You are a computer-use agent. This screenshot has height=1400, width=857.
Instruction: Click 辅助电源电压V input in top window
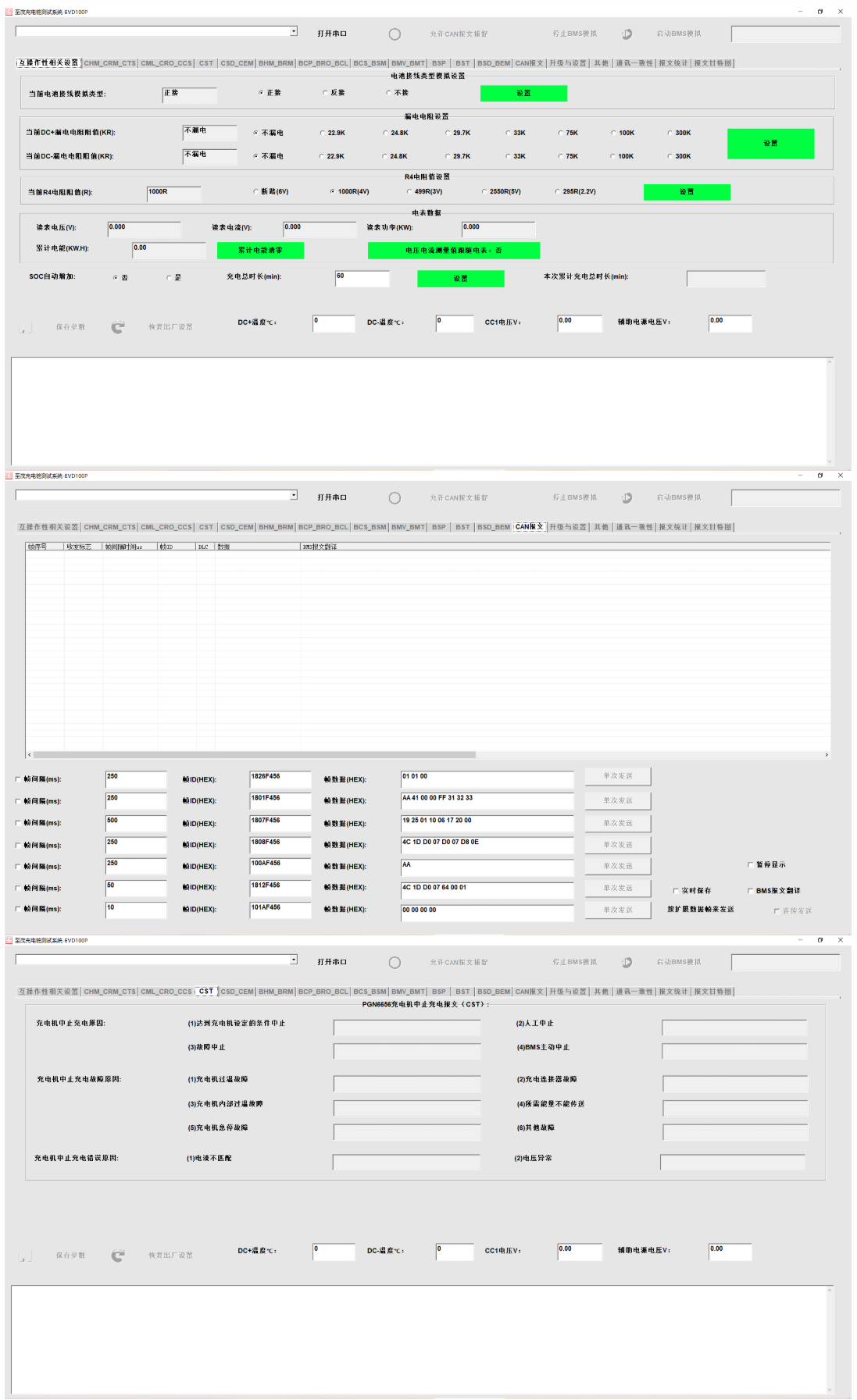click(730, 323)
